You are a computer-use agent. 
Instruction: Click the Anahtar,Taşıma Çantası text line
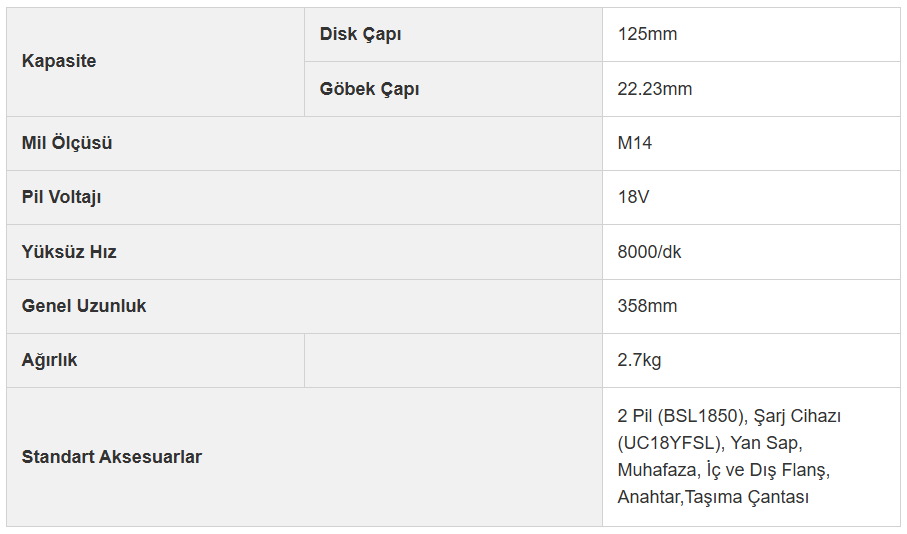(x=713, y=497)
